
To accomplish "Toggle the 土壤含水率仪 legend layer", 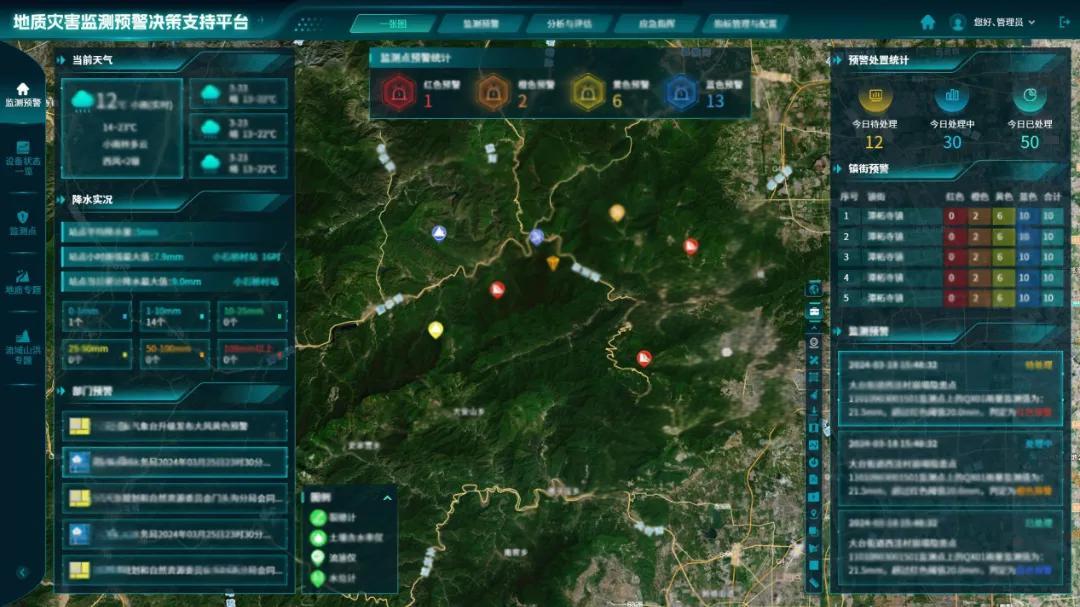I will pyautogui.click(x=318, y=537).
